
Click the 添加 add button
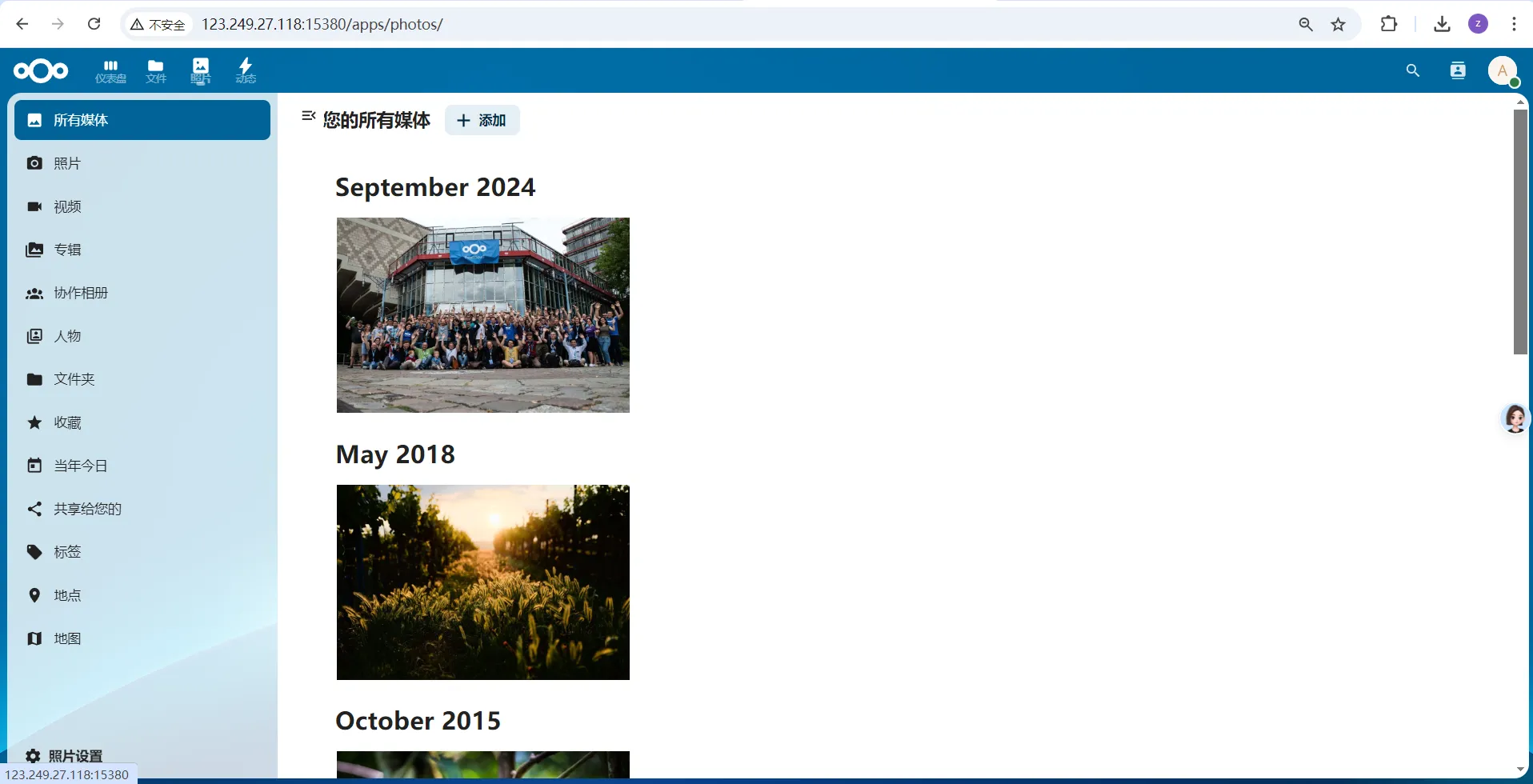pyautogui.click(x=482, y=120)
